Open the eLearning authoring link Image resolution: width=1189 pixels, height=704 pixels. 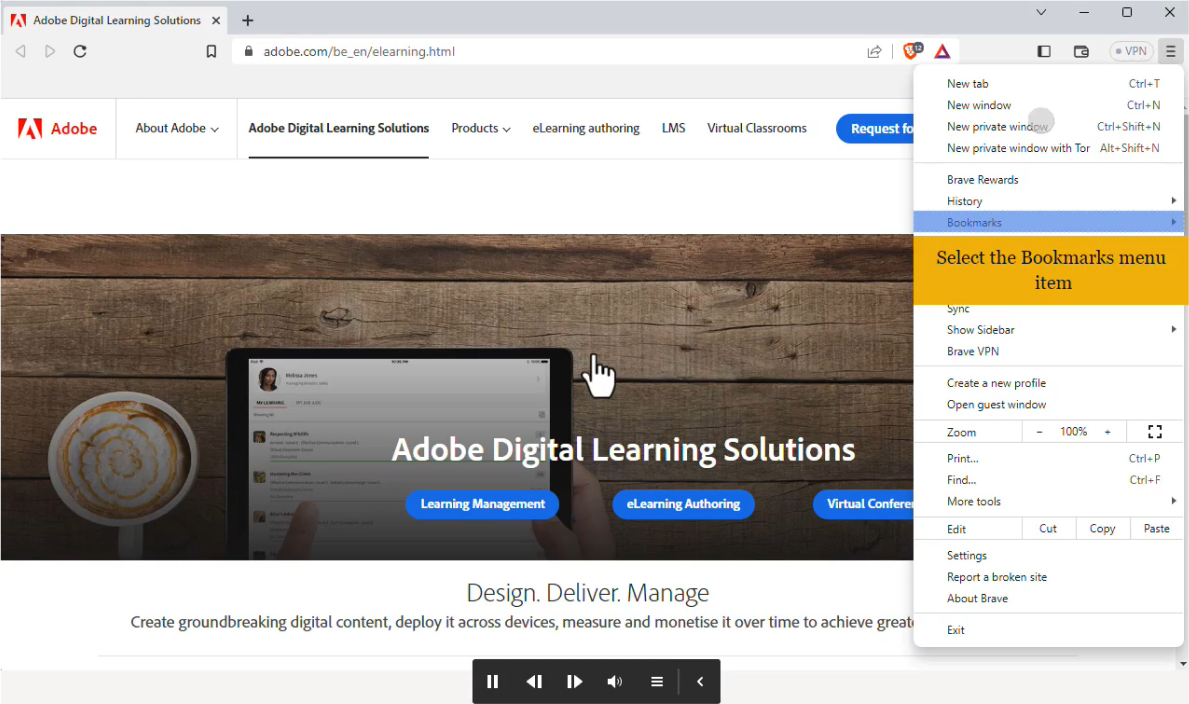(x=585, y=128)
